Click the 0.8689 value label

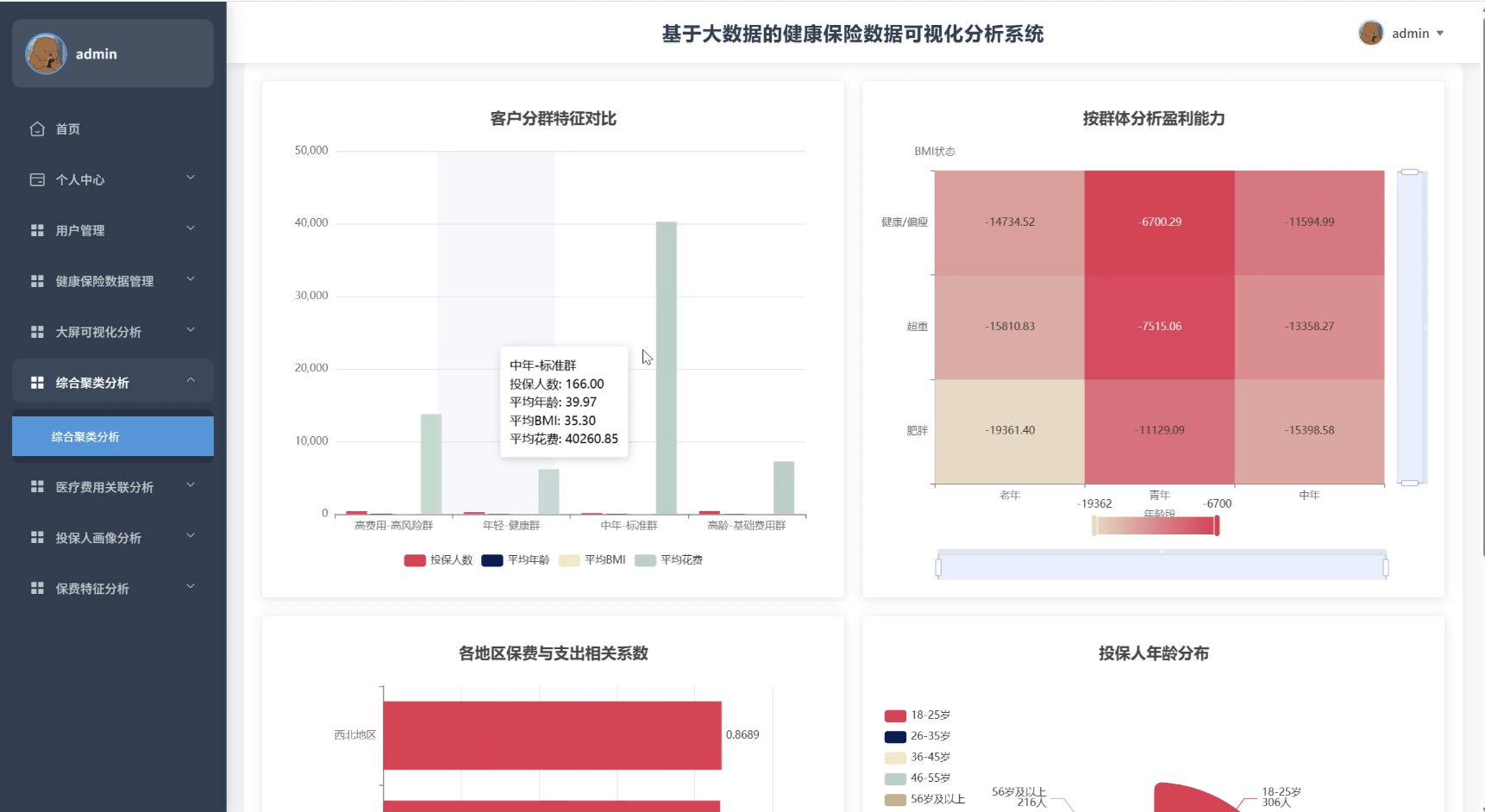coord(742,735)
